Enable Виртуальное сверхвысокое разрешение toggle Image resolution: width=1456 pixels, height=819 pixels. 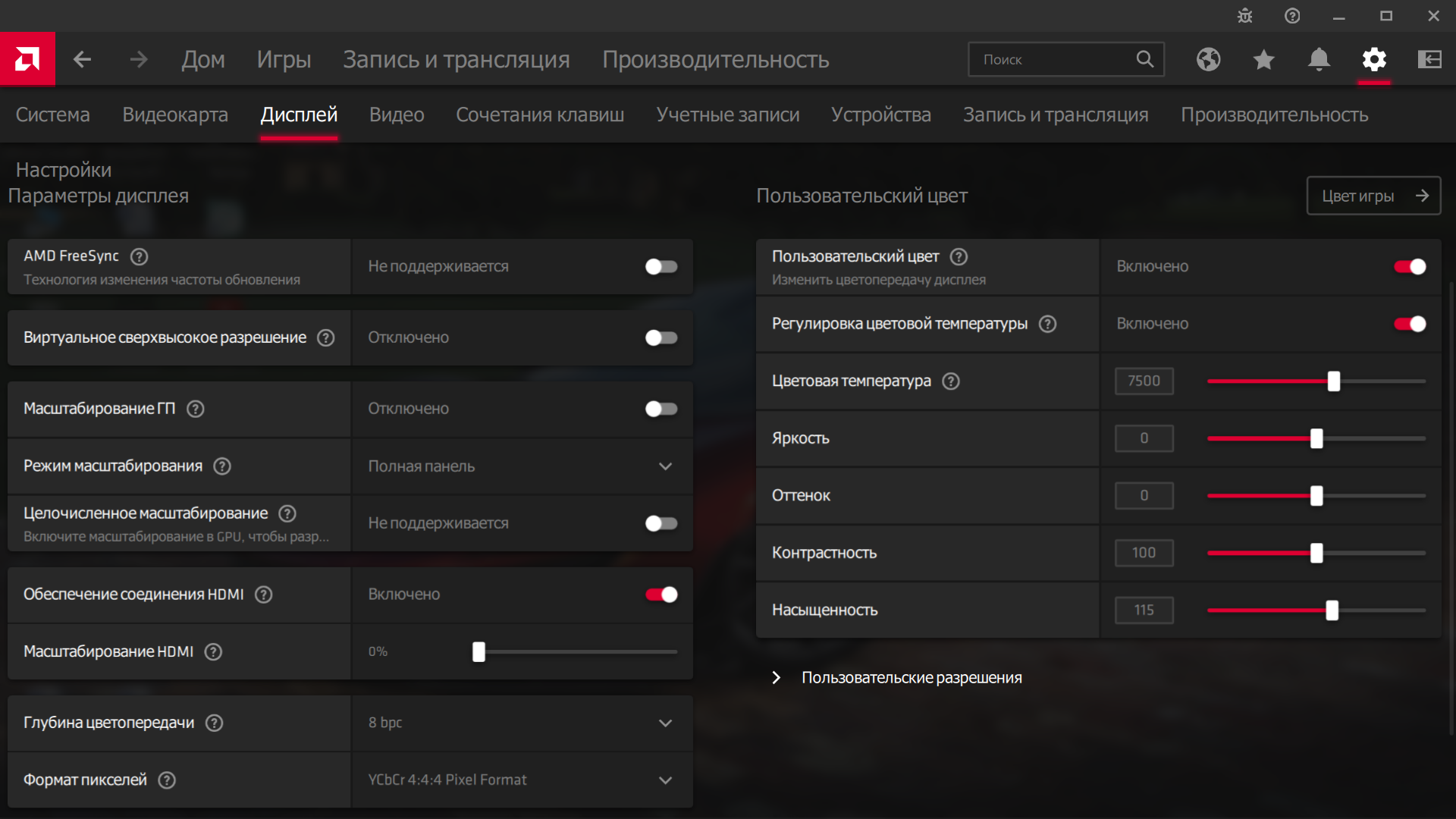pyautogui.click(x=661, y=337)
